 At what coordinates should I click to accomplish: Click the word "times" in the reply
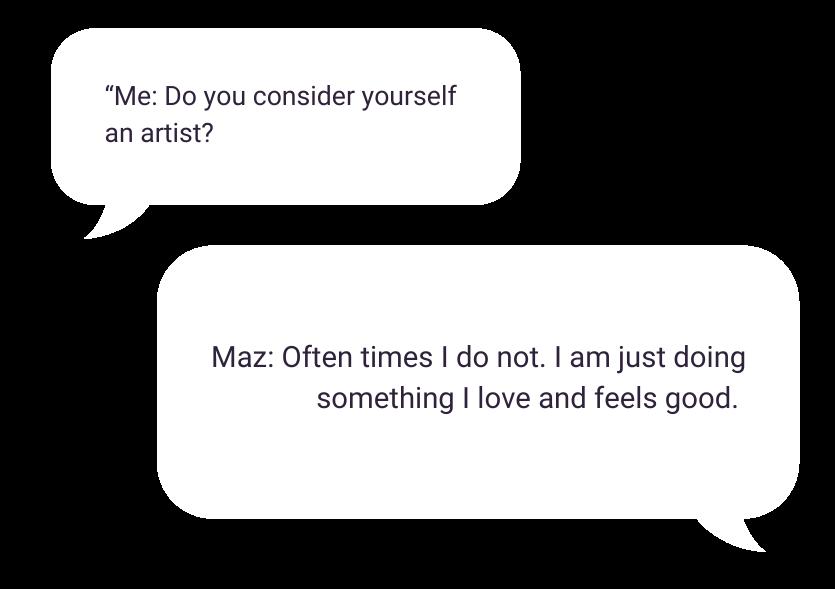point(397,357)
